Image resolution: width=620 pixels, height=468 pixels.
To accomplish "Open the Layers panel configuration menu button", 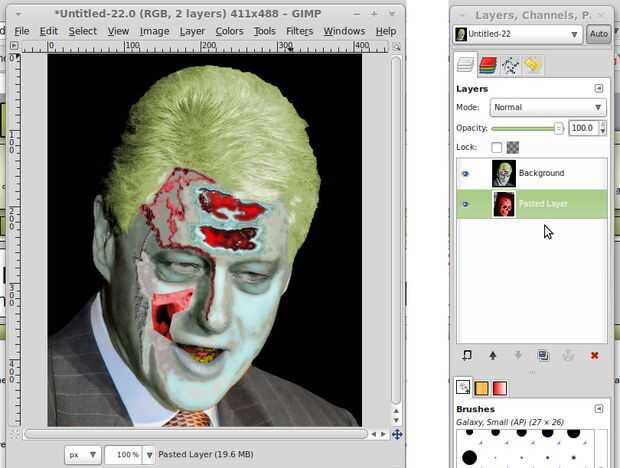I will [x=599, y=88].
